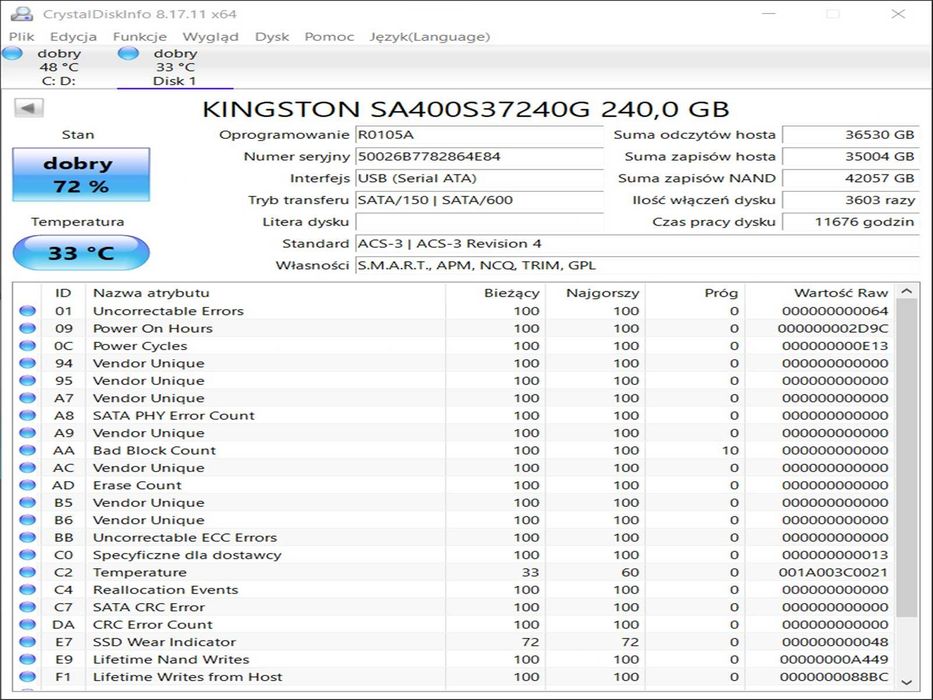Open the Plik menu
Viewport: 933px width, 700px height.
coord(21,37)
